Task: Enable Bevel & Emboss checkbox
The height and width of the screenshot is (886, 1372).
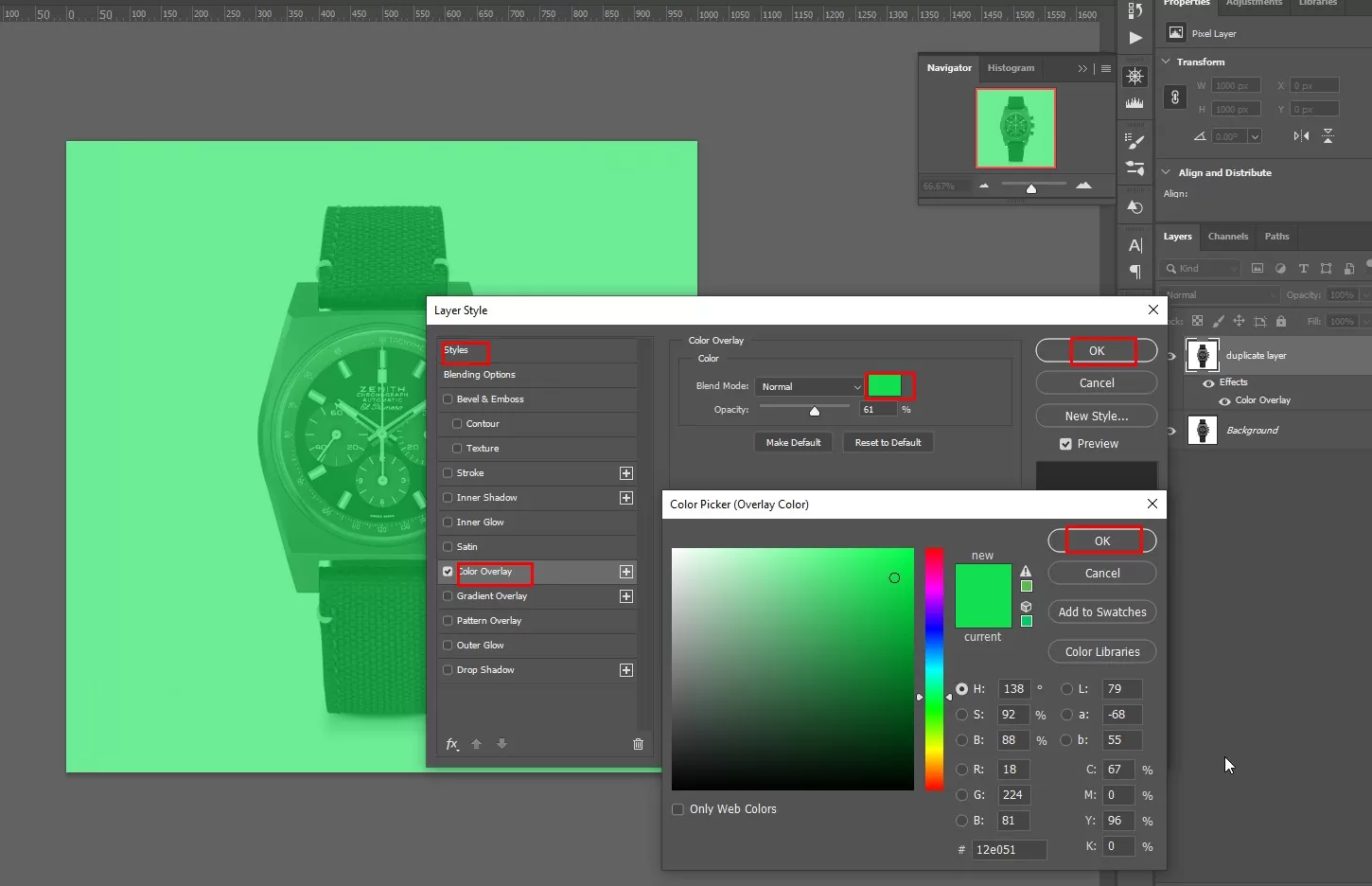Action: [449, 399]
